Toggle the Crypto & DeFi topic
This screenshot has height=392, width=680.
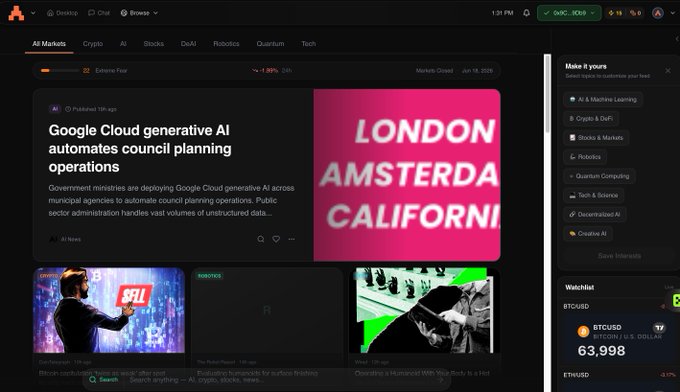591,118
